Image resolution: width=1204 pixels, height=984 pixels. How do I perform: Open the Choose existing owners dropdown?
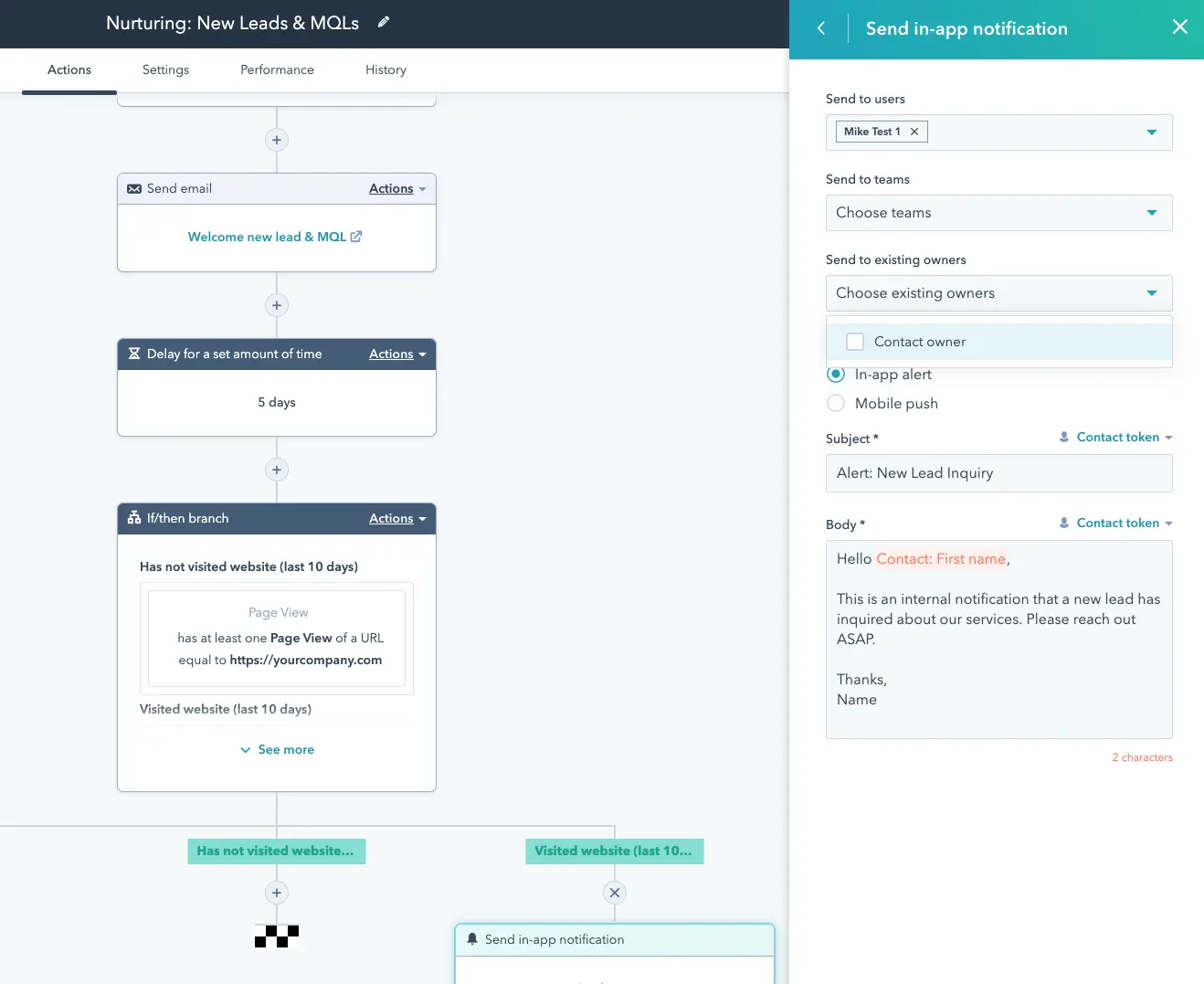[998, 292]
